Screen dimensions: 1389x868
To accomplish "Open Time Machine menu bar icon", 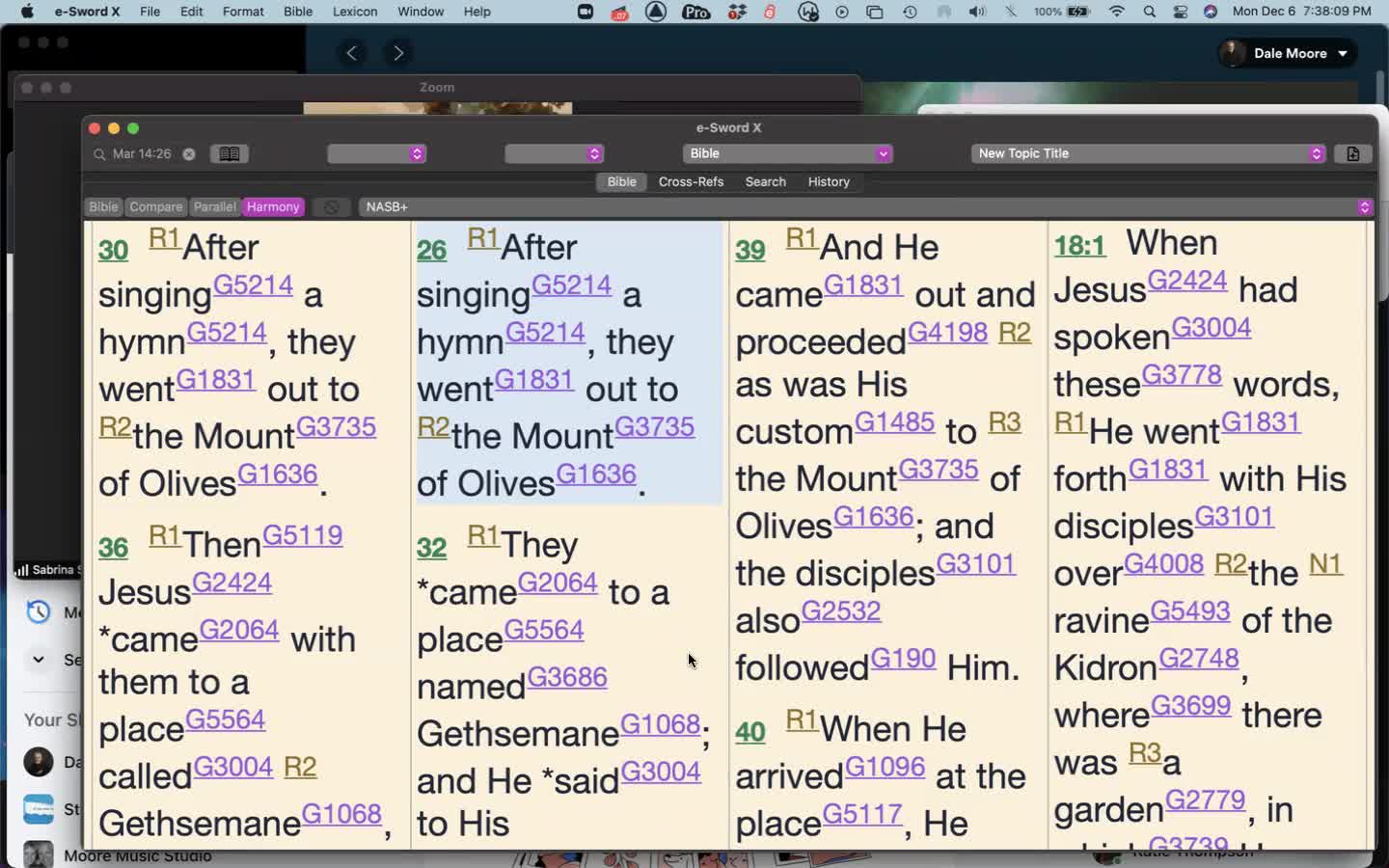I will click(x=910, y=12).
